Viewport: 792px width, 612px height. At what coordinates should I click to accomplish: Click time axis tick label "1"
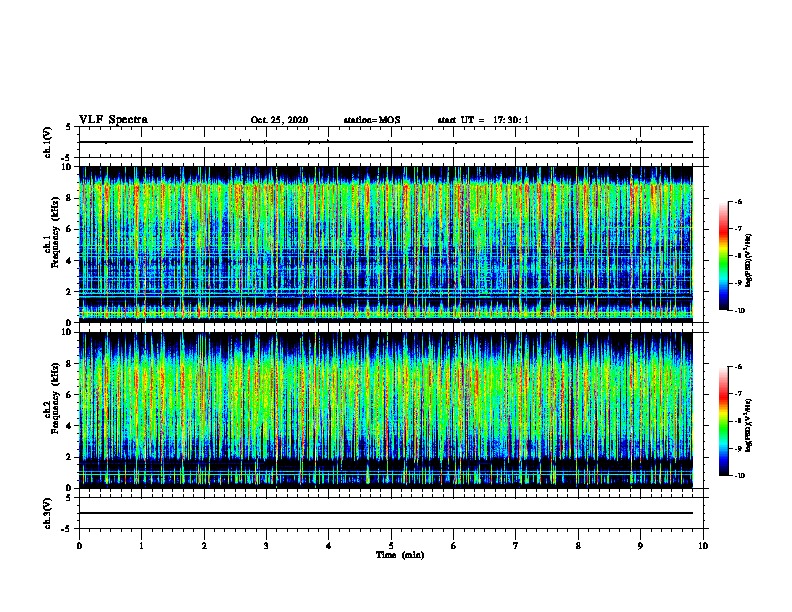(x=141, y=546)
